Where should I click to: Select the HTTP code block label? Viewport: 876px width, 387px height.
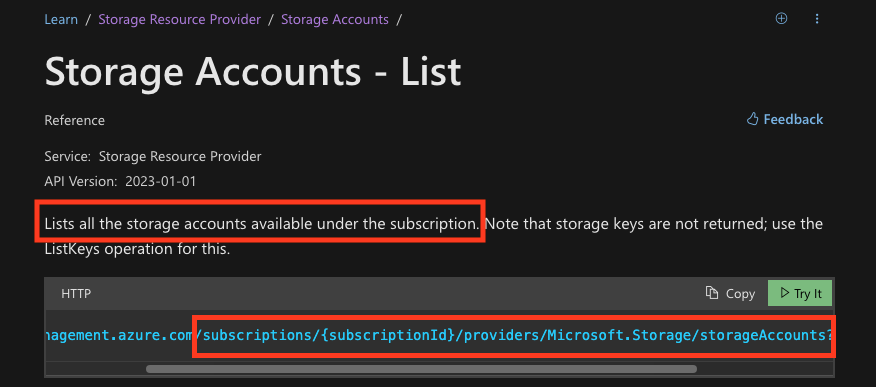coord(76,294)
